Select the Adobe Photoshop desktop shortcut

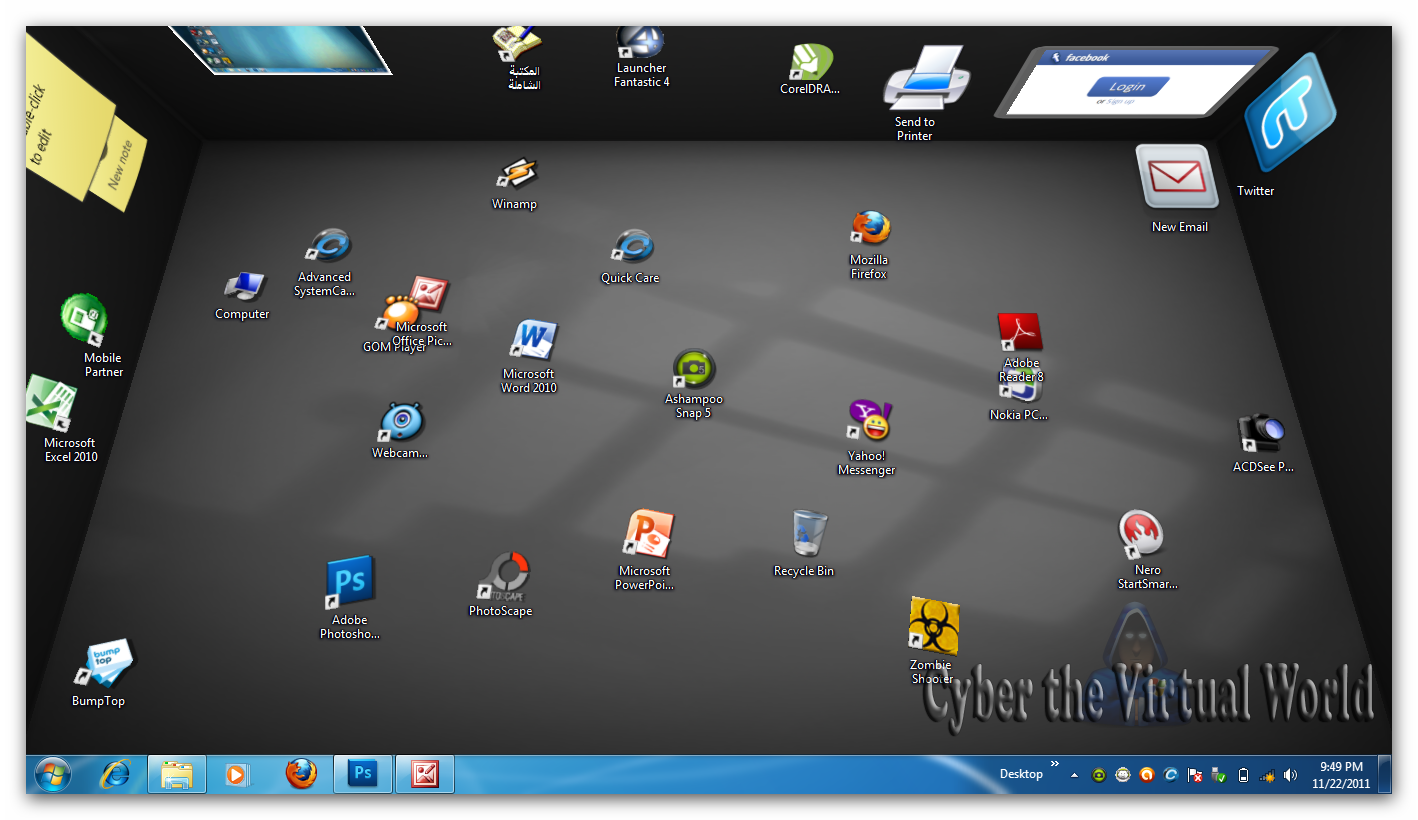tap(350, 582)
